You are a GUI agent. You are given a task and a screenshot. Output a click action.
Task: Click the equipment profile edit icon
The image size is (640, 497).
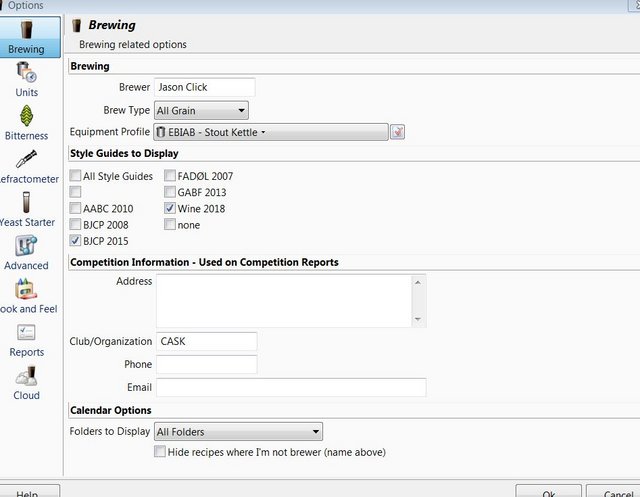click(x=397, y=132)
